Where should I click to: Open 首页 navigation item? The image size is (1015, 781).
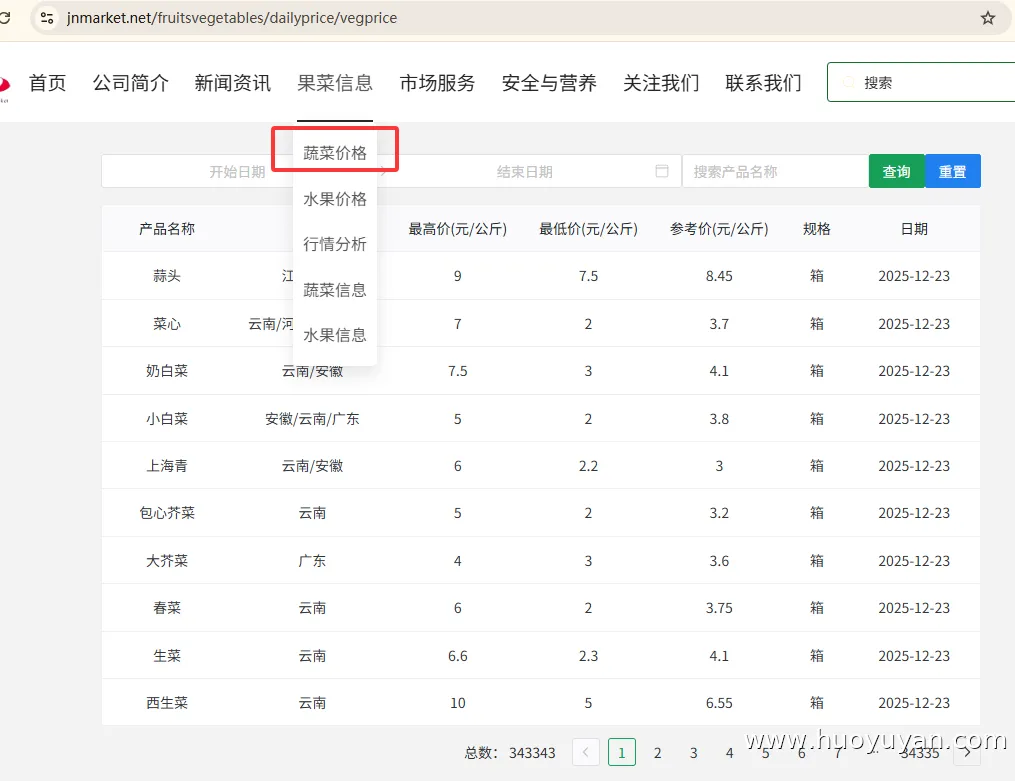click(x=47, y=83)
